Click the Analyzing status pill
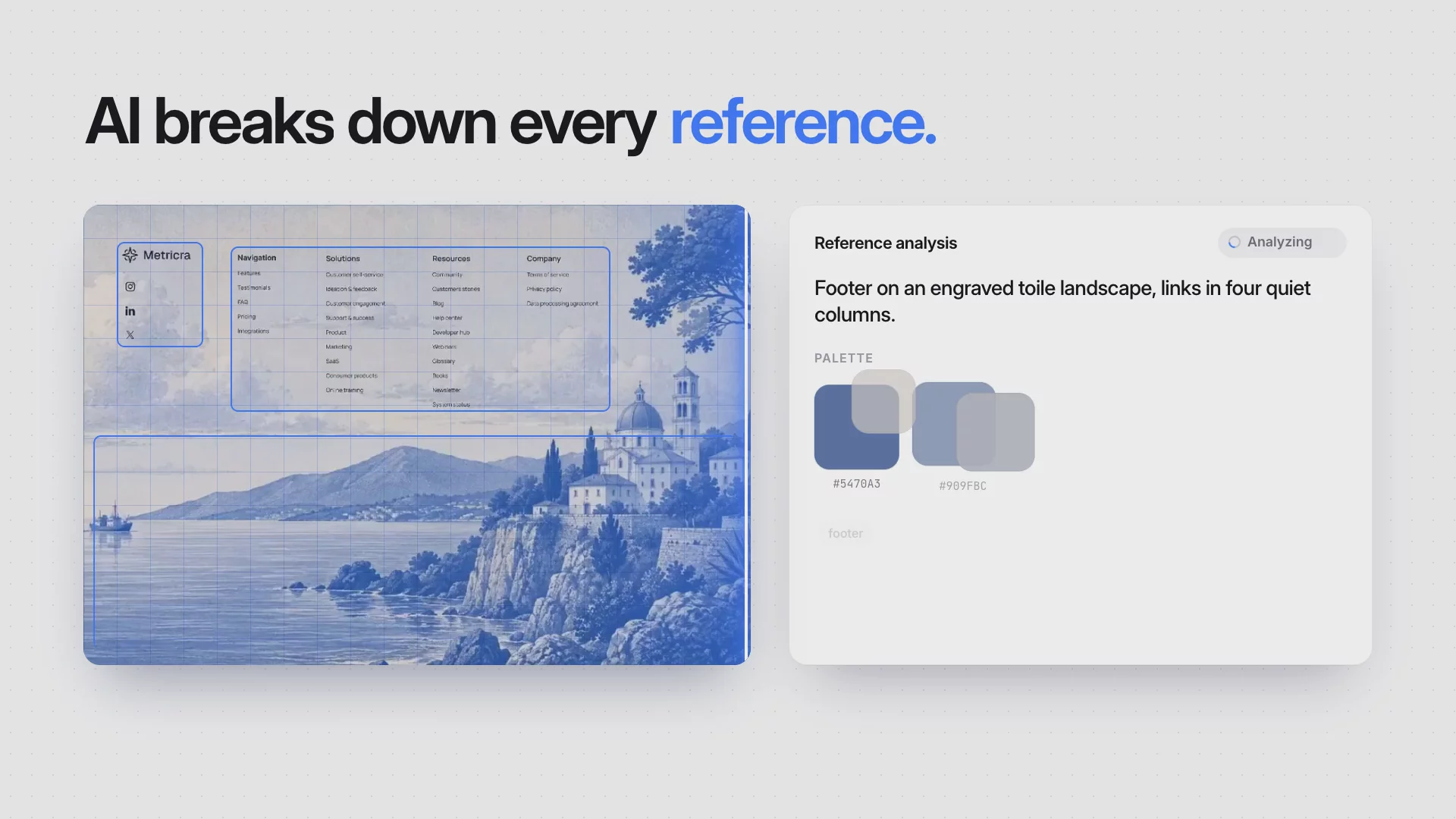 click(1282, 242)
